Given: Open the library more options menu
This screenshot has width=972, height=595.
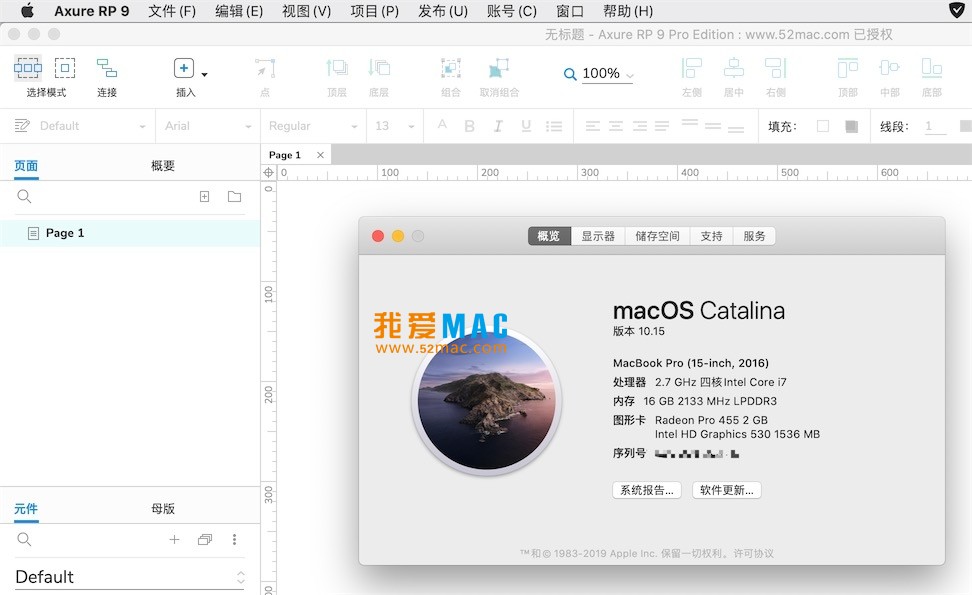Looking at the screenshot, I should click(234, 539).
